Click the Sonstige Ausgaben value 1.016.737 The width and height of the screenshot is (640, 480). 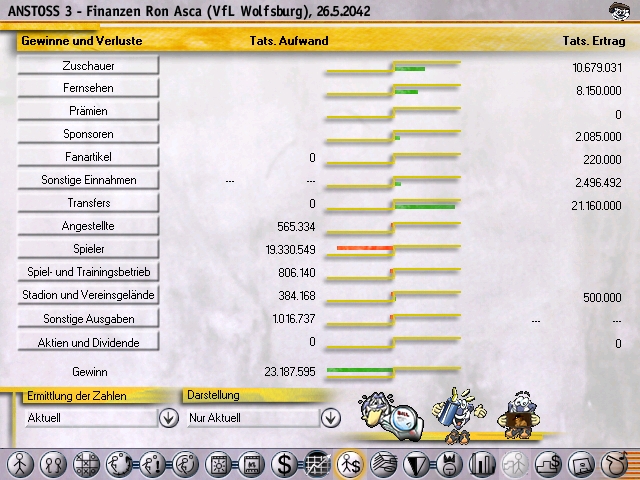[x=294, y=318]
